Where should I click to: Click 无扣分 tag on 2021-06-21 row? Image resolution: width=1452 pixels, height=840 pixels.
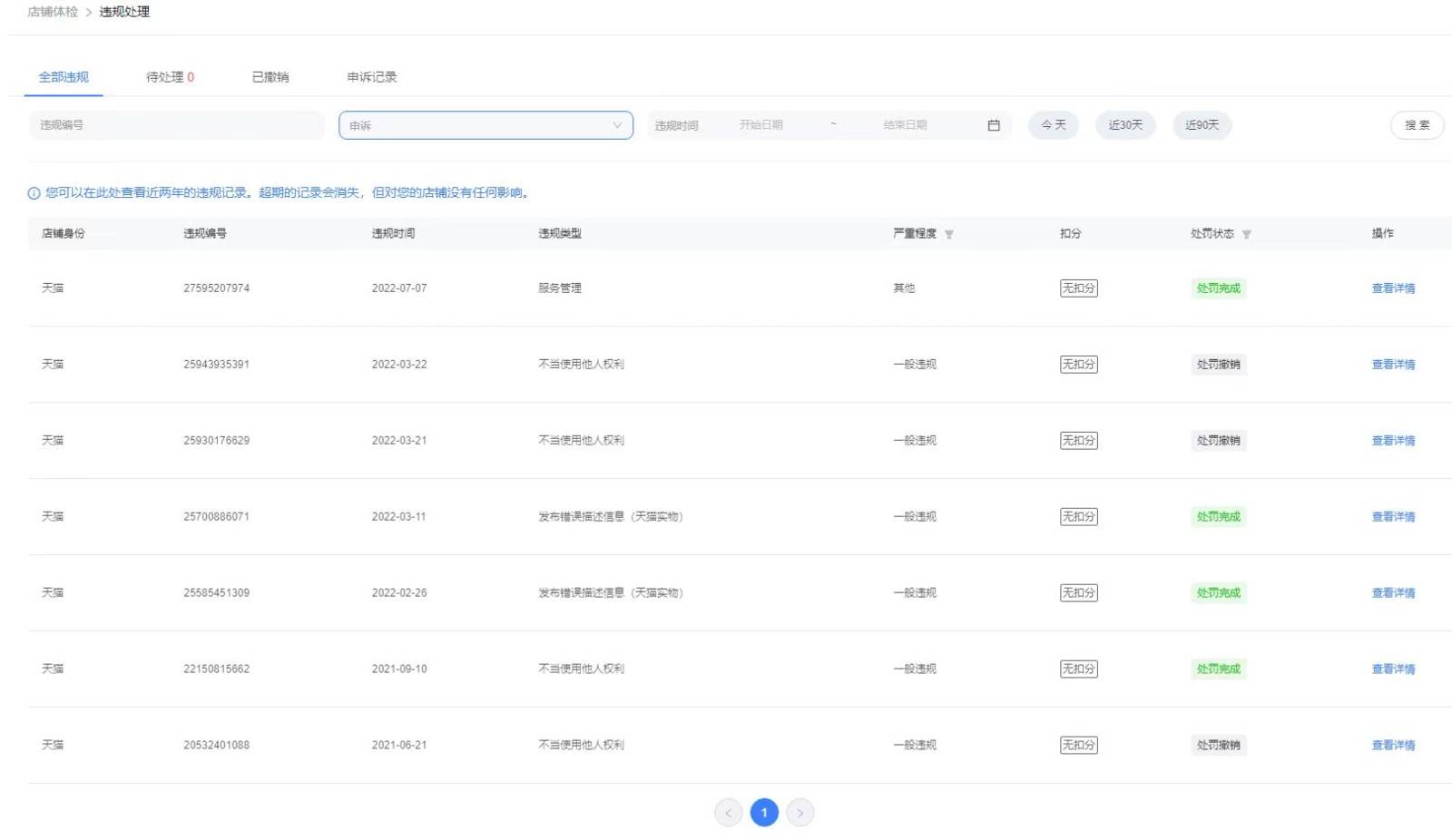(1079, 746)
